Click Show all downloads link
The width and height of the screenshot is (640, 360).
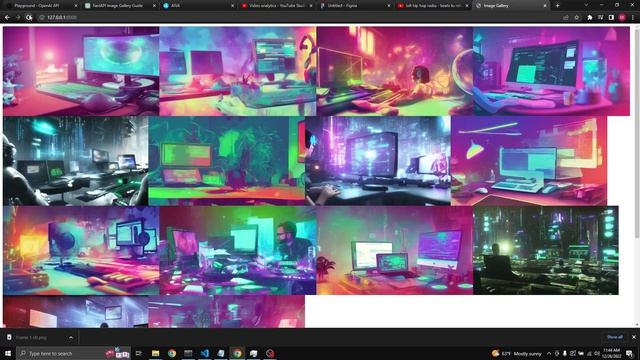coord(615,337)
